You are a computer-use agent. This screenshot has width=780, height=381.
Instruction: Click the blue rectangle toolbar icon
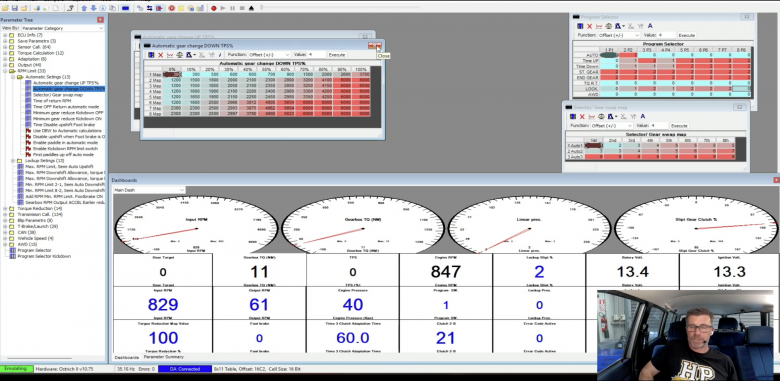tap(125, 8)
